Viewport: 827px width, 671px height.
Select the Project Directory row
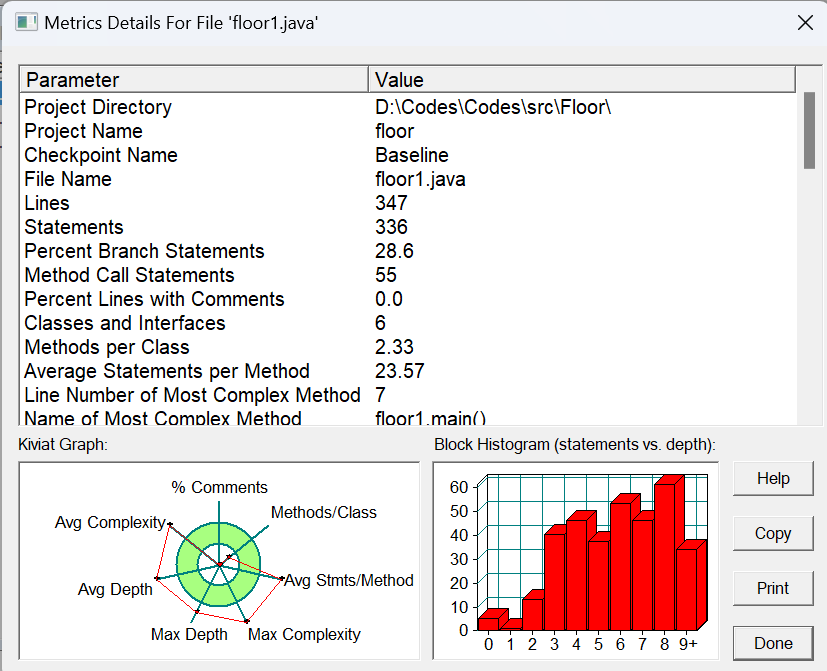[x=408, y=107]
